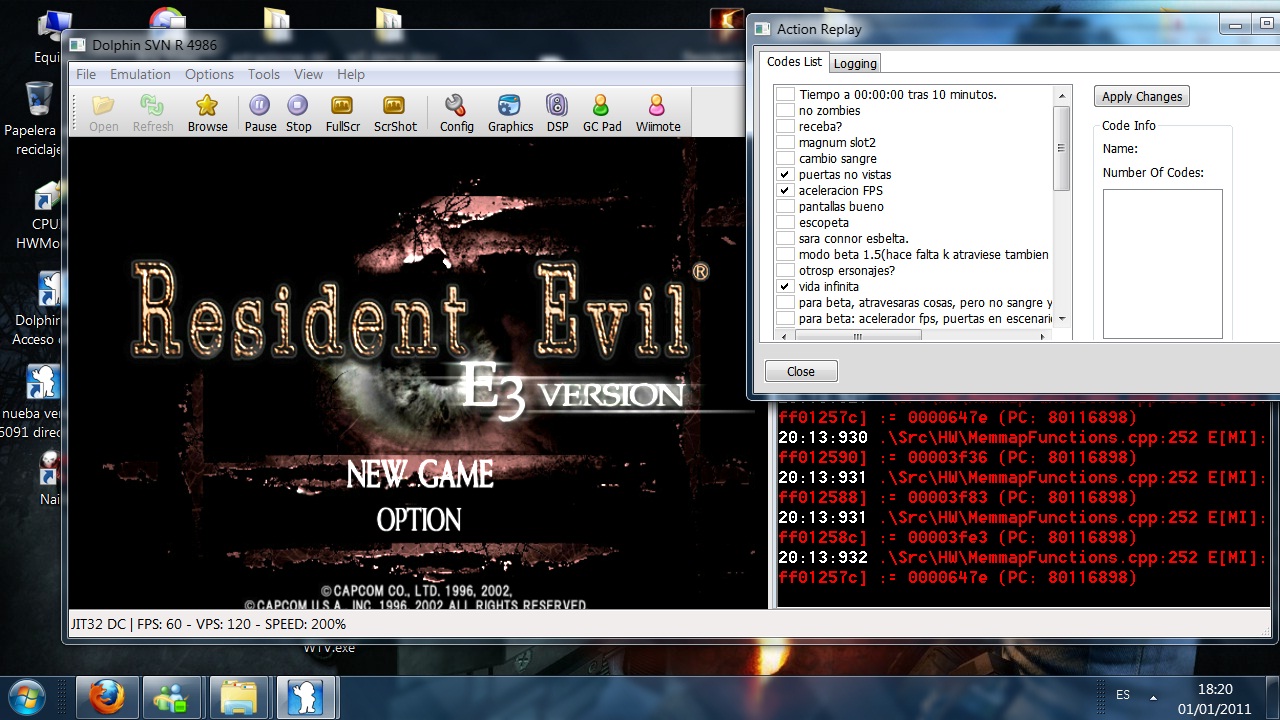
Task: Disable the 'vida infinita' cheat
Action: [785, 286]
